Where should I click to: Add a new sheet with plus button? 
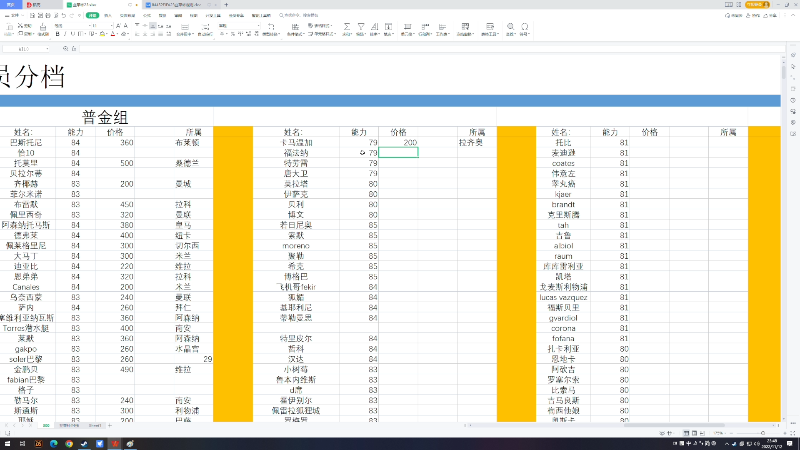point(110,425)
